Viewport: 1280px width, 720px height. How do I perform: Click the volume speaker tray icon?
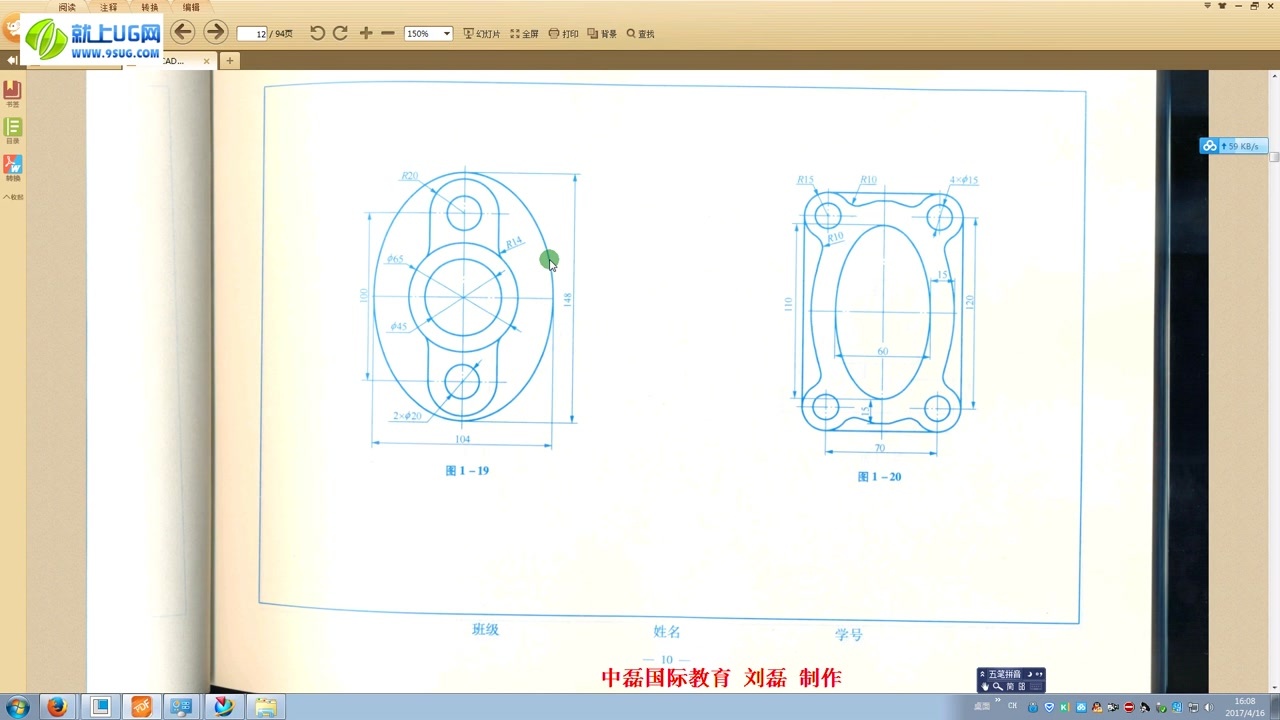[x=1209, y=708]
